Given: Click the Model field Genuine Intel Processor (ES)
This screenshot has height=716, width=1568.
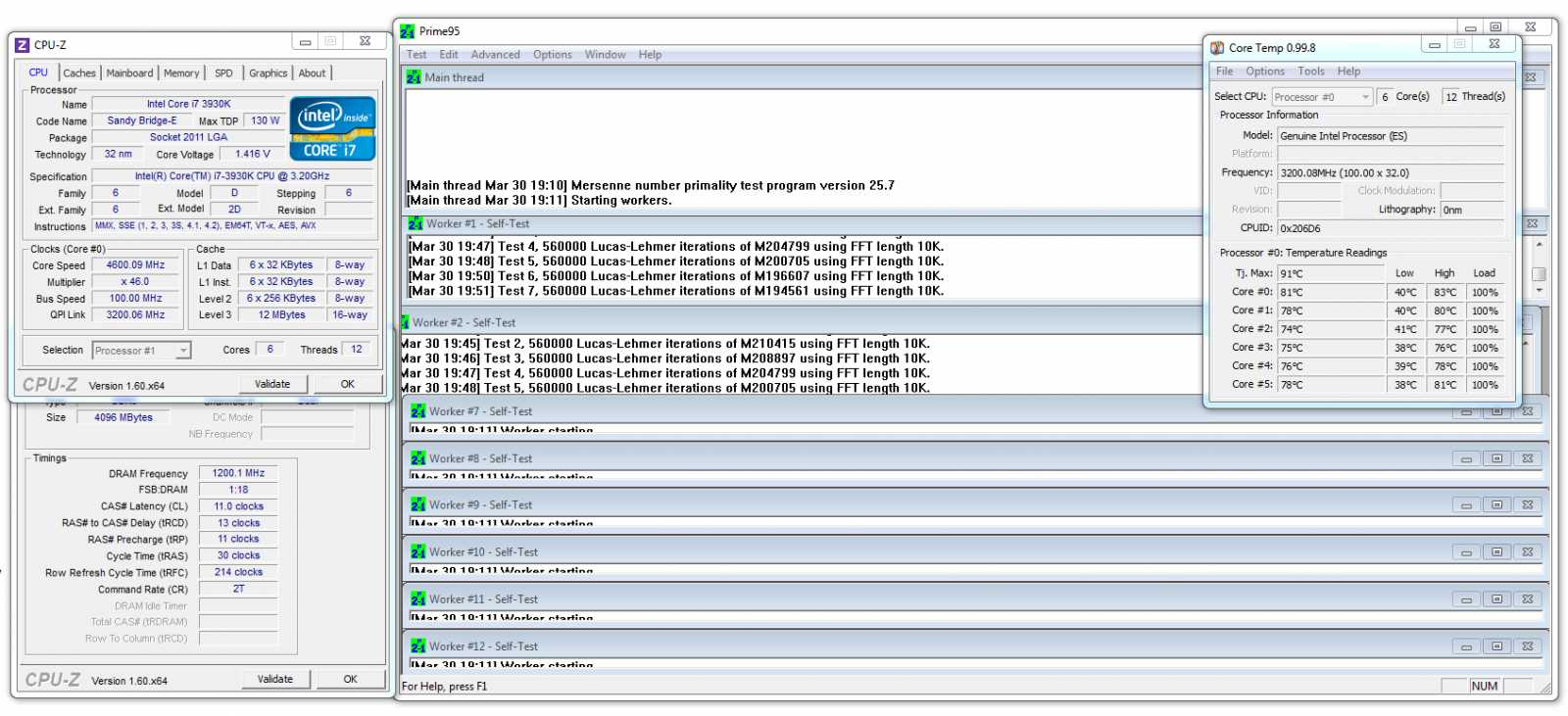Looking at the screenshot, I should [1391, 136].
